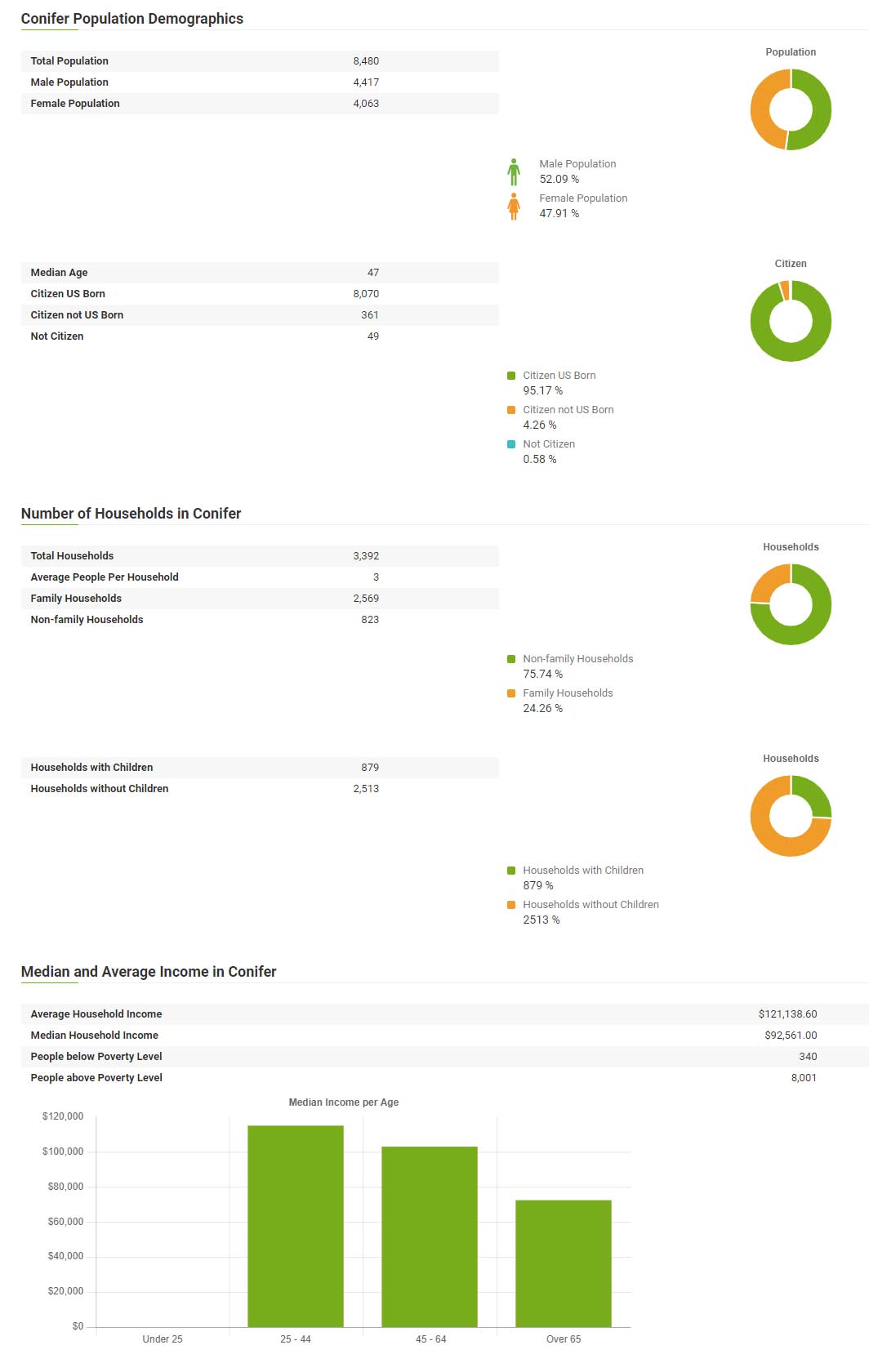Click the Total Households value 3,392

click(x=366, y=556)
